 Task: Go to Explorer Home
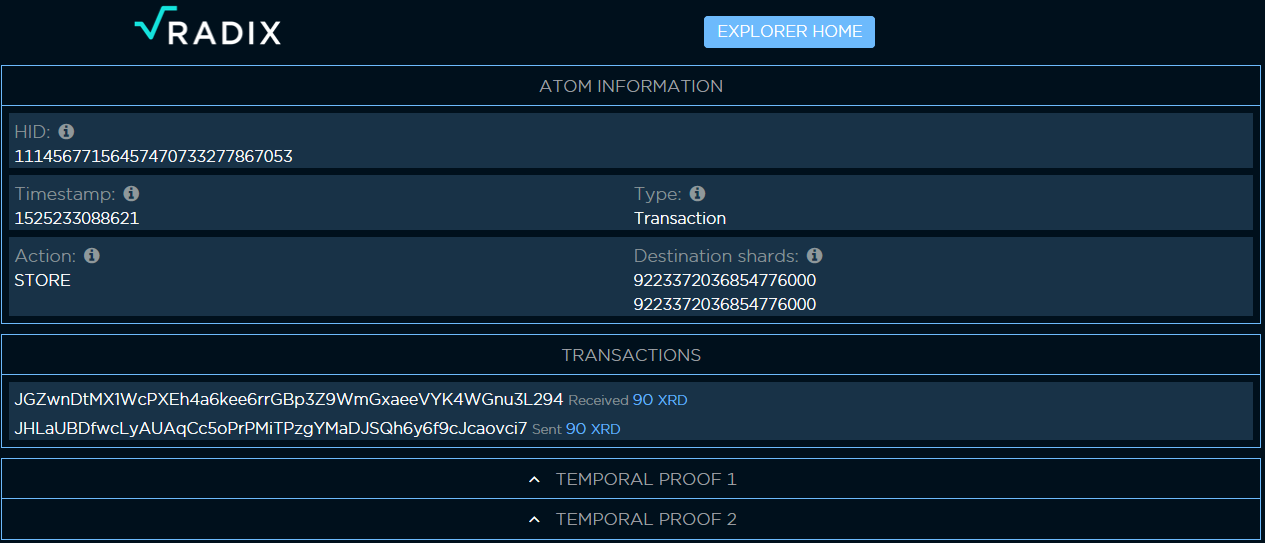click(789, 32)
